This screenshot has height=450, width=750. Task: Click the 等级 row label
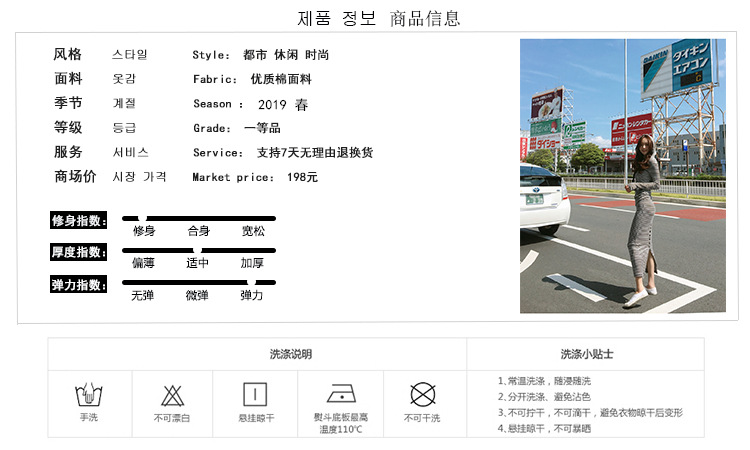pyautogui.click(x=68, y=127)
